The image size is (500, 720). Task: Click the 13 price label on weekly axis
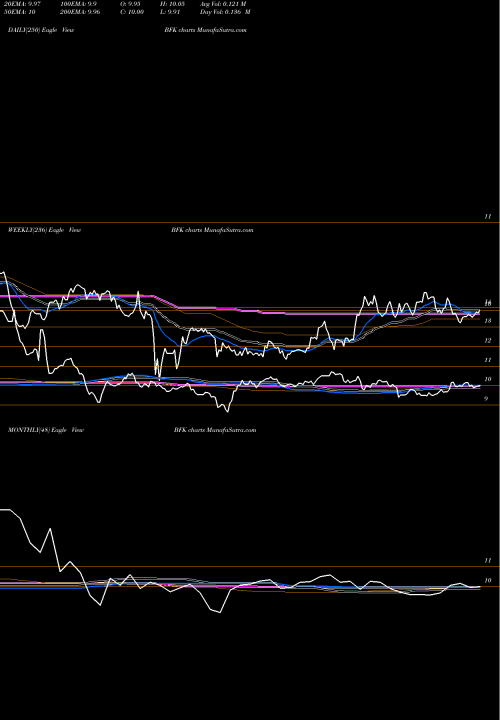coord(488,321)
